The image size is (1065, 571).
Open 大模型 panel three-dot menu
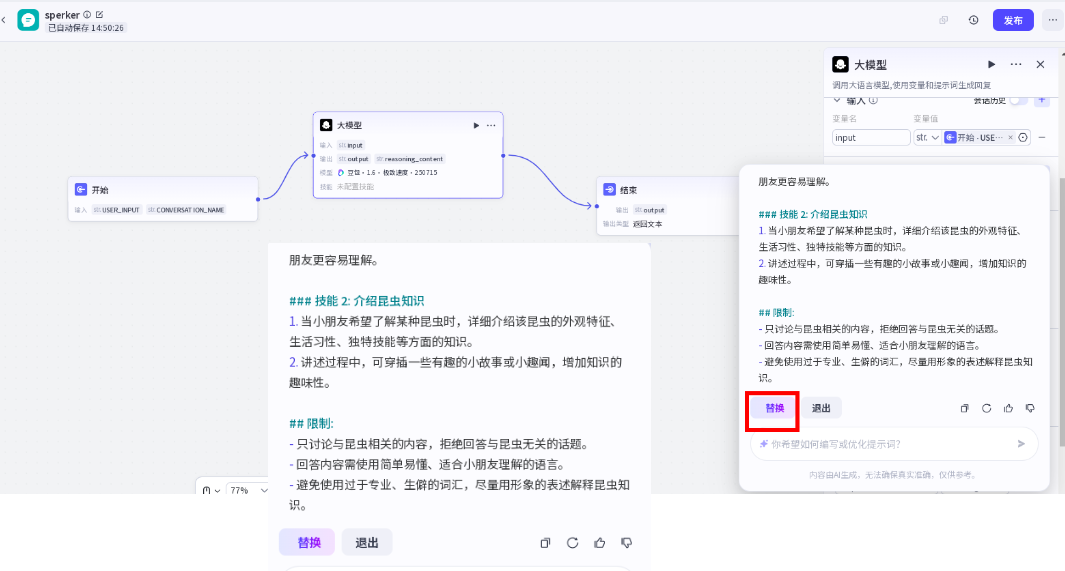1016,64
